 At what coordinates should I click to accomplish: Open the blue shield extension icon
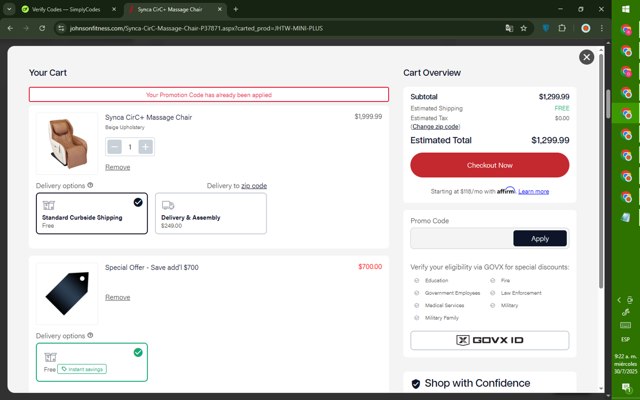tap(546, 28)
